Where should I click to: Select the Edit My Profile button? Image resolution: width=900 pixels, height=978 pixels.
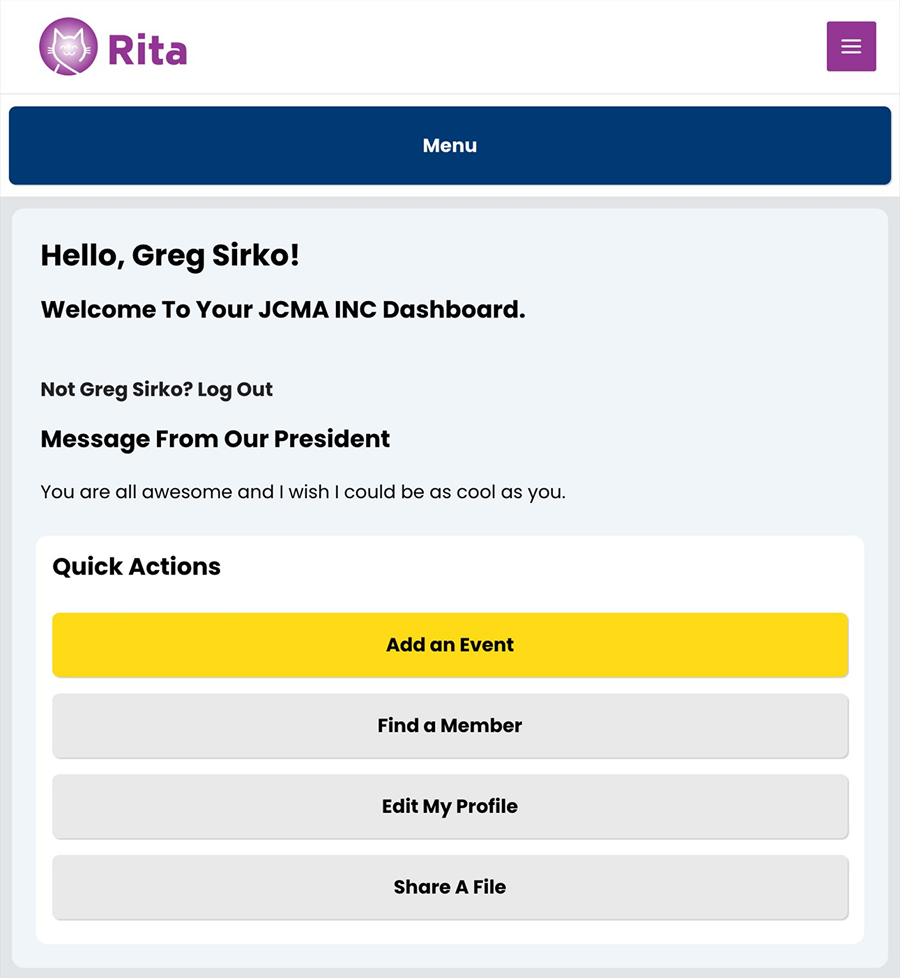449,806
